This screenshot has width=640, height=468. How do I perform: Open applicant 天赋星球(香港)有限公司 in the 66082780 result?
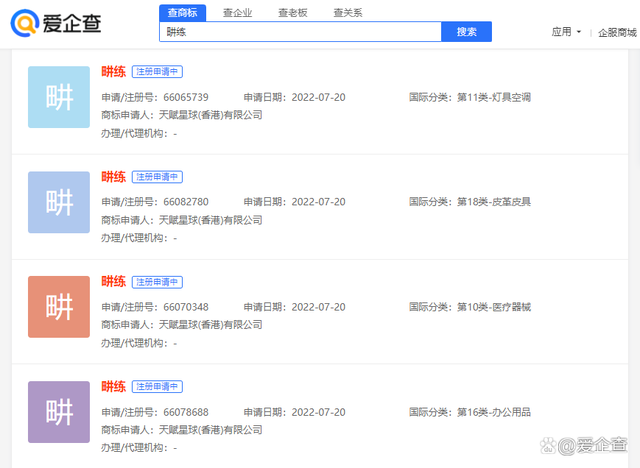point(210,220)
